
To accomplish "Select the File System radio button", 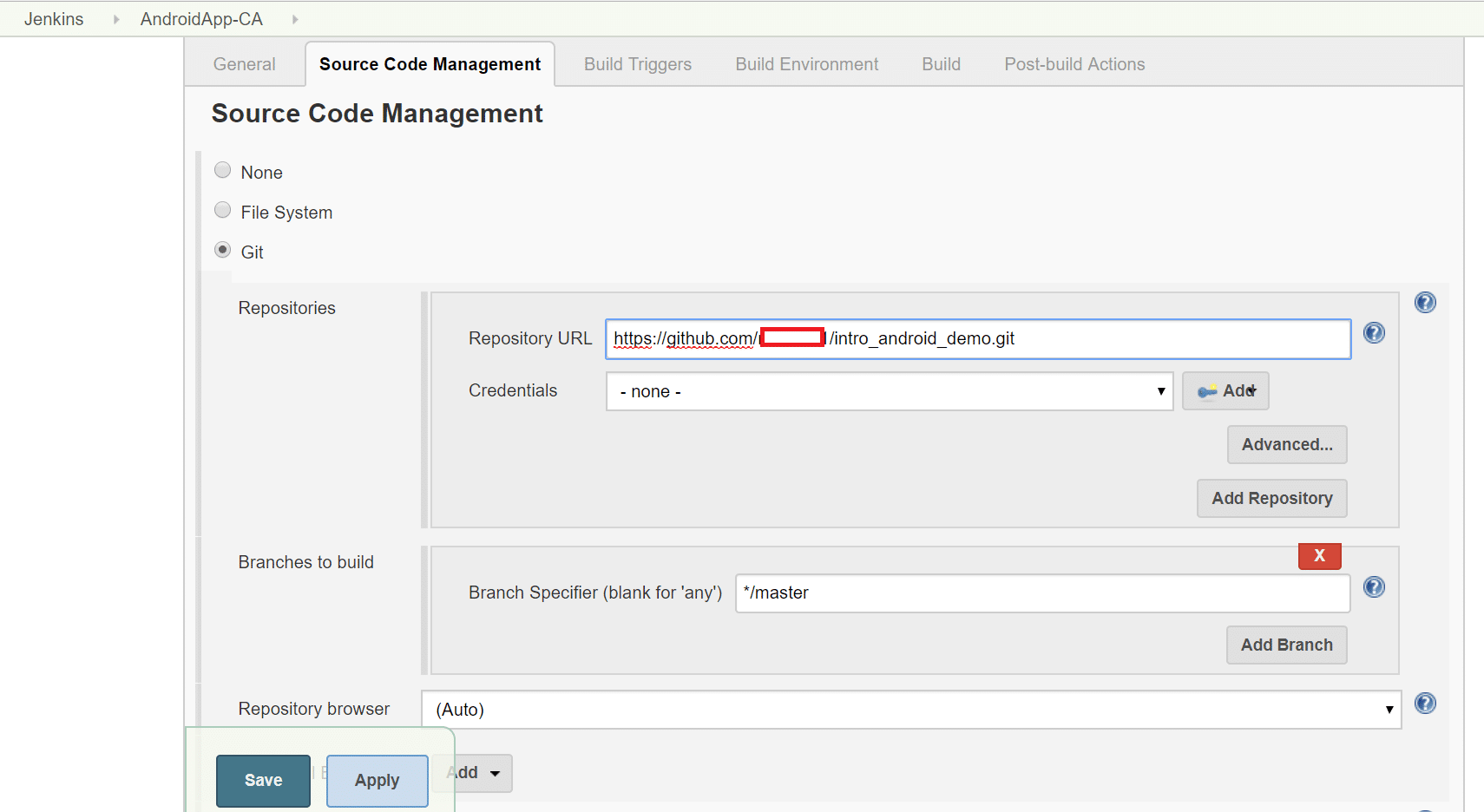I will click(223, 210).
